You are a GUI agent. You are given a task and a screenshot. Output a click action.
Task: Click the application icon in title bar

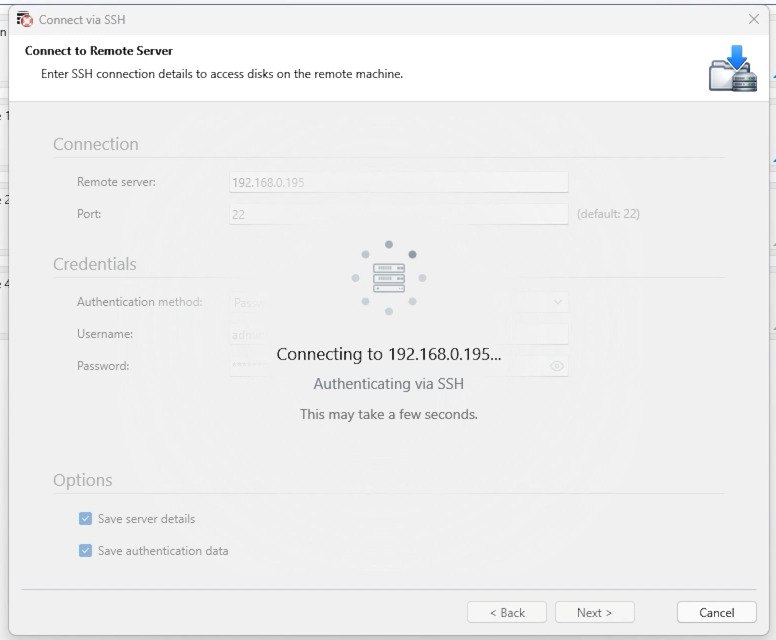pos(24,19)
